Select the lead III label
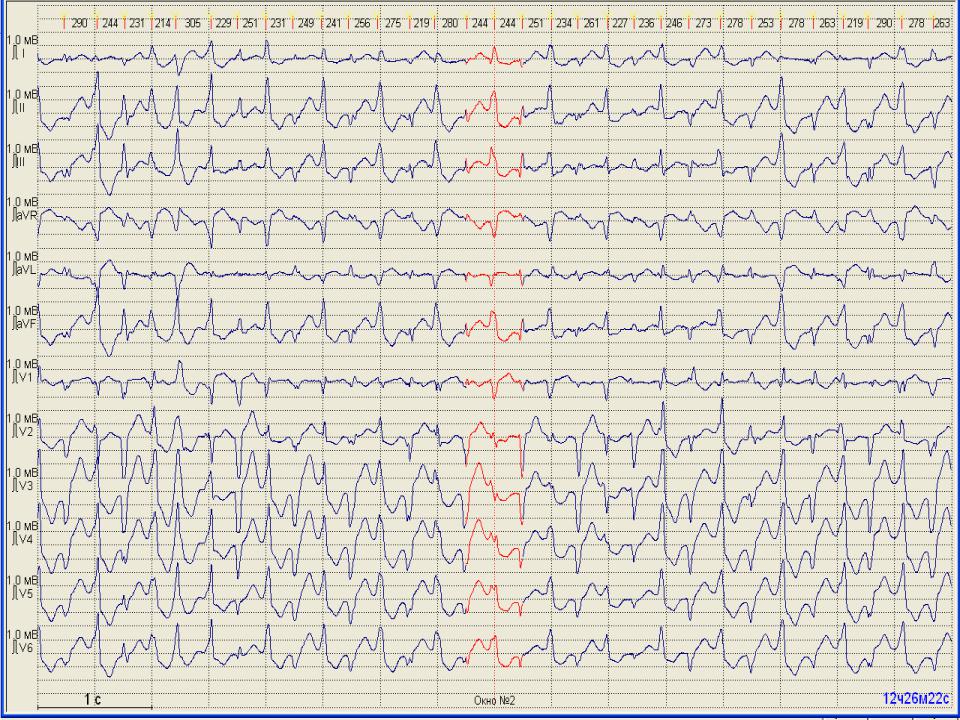 (20, 162)
